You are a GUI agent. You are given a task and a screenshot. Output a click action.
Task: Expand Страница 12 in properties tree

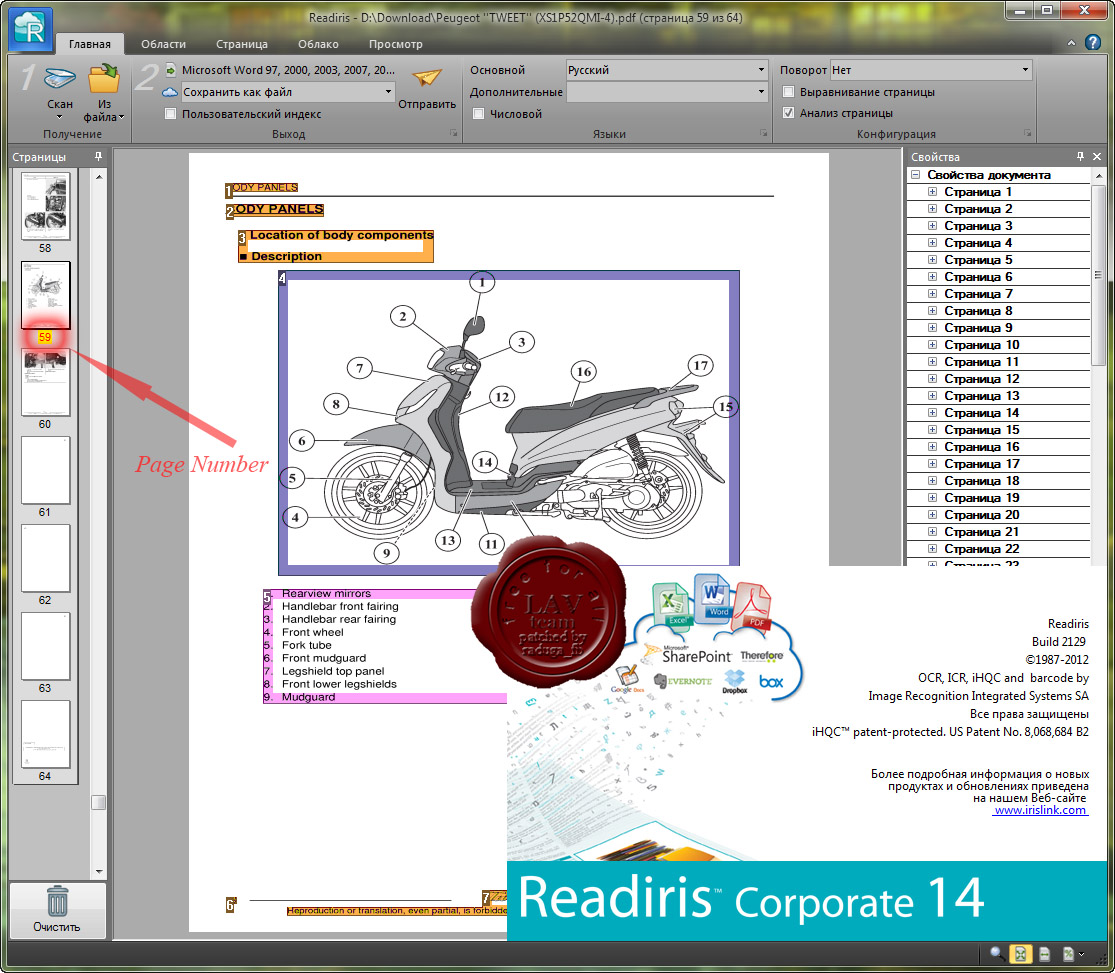pyautogui.click(x=932, y=379)
